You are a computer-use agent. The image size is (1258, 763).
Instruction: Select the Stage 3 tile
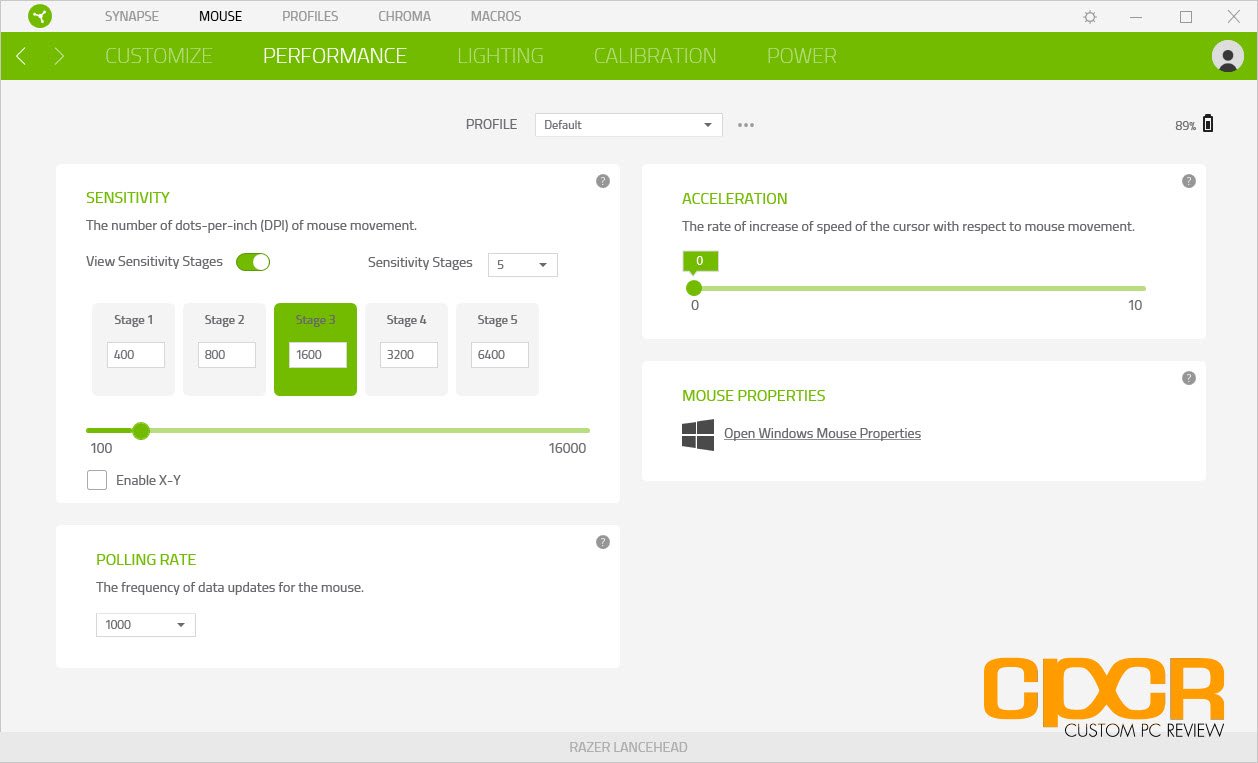315,349
